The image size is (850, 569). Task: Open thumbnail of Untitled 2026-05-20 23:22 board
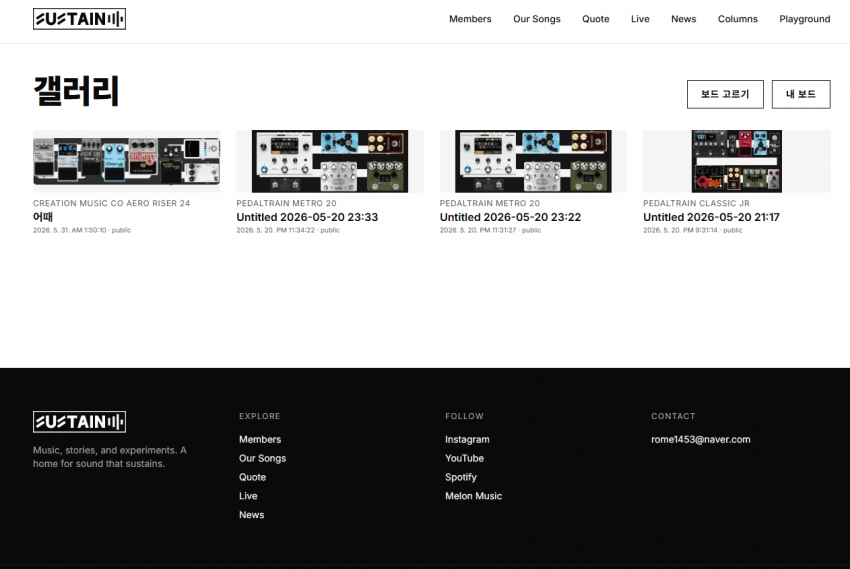click(x=533, y=161)
